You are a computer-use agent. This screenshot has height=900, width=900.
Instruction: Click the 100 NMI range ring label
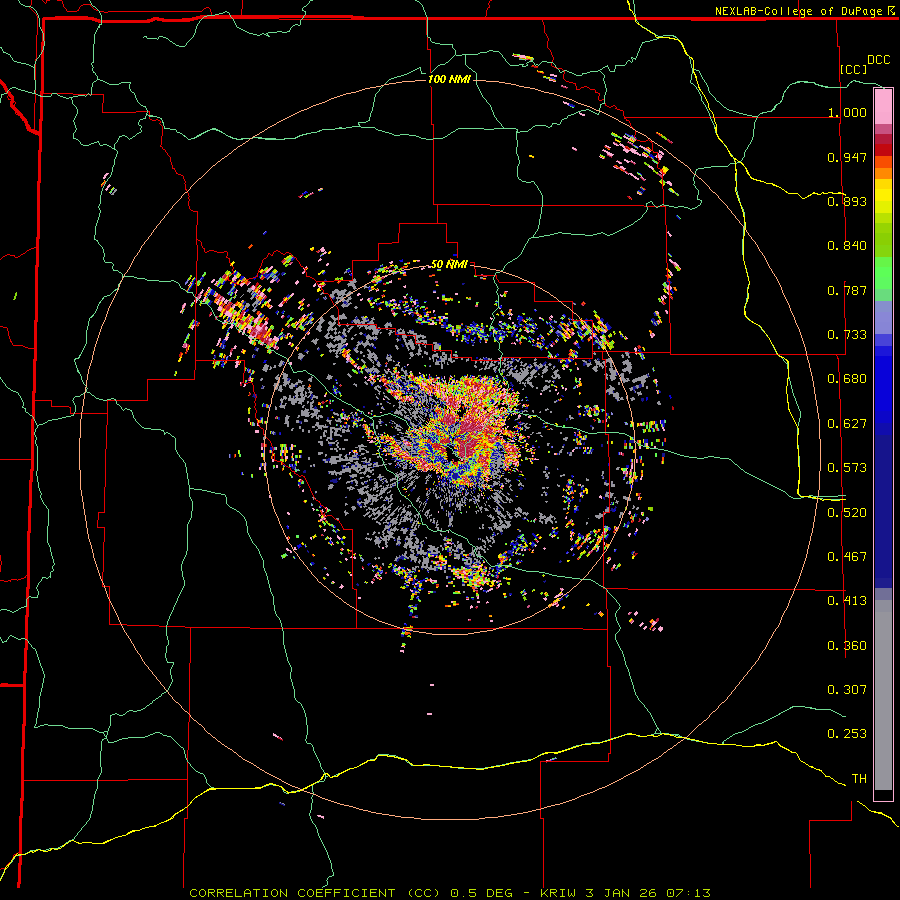tap(449, 79)
